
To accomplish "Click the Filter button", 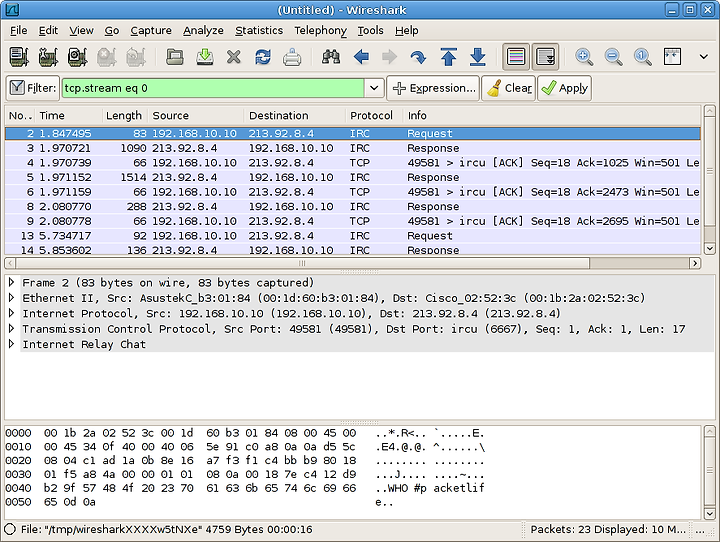I will [33, 88].
